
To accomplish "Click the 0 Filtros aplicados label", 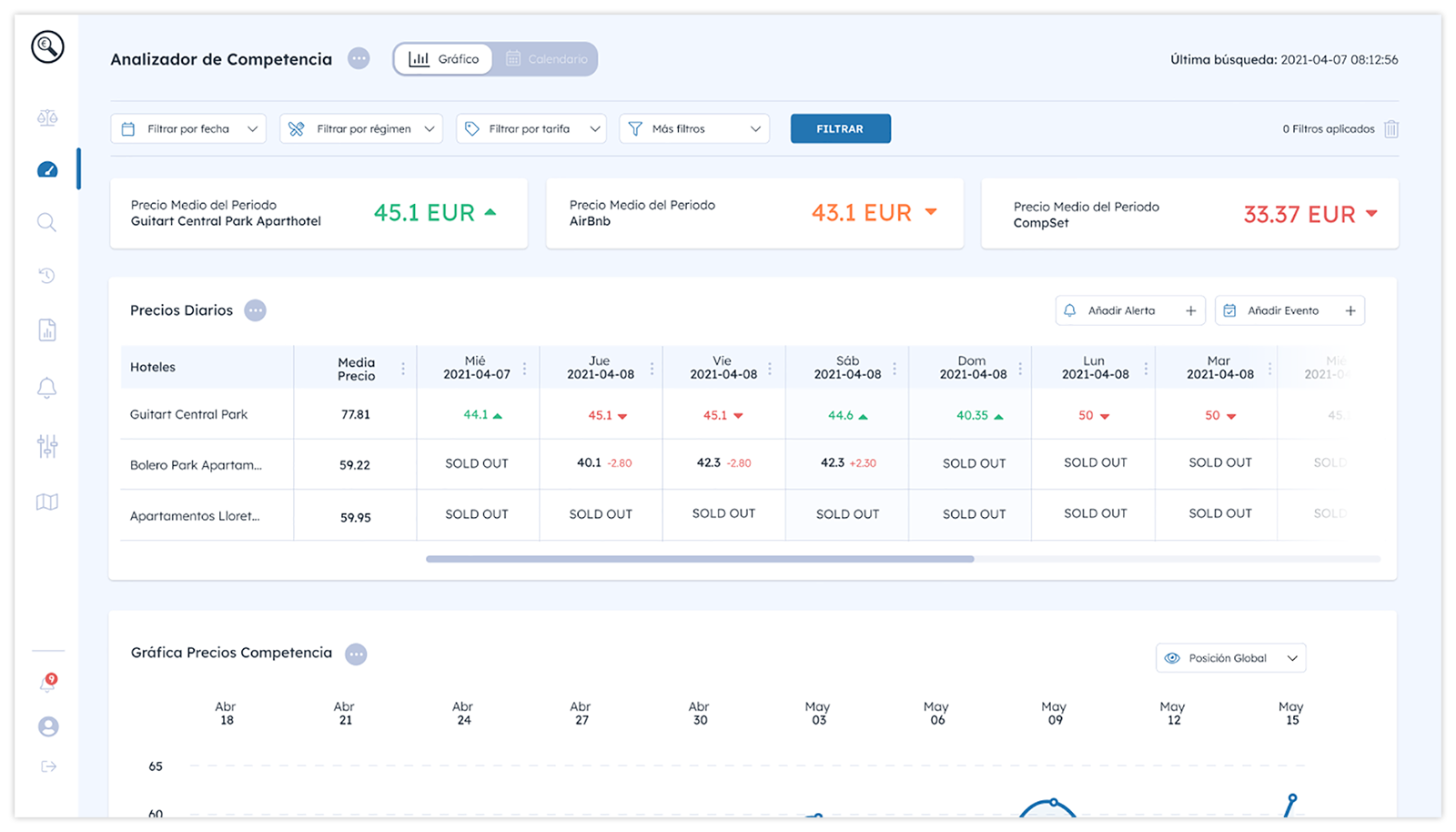I will (1329, 129).
